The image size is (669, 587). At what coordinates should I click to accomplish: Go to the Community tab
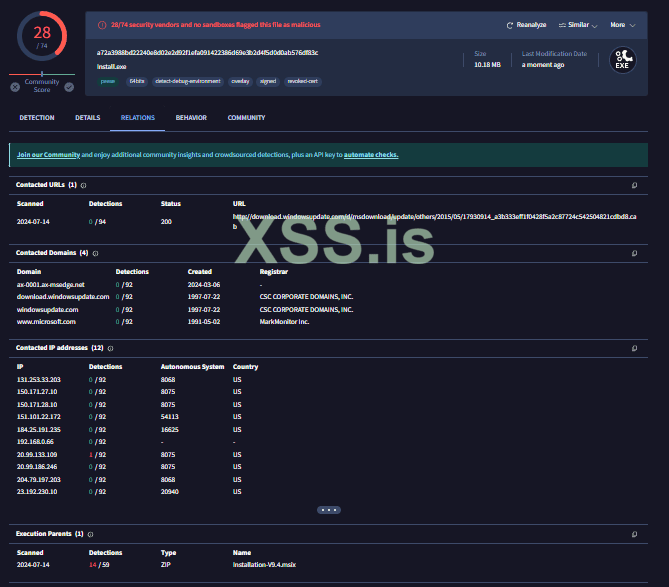coord(246,118)
